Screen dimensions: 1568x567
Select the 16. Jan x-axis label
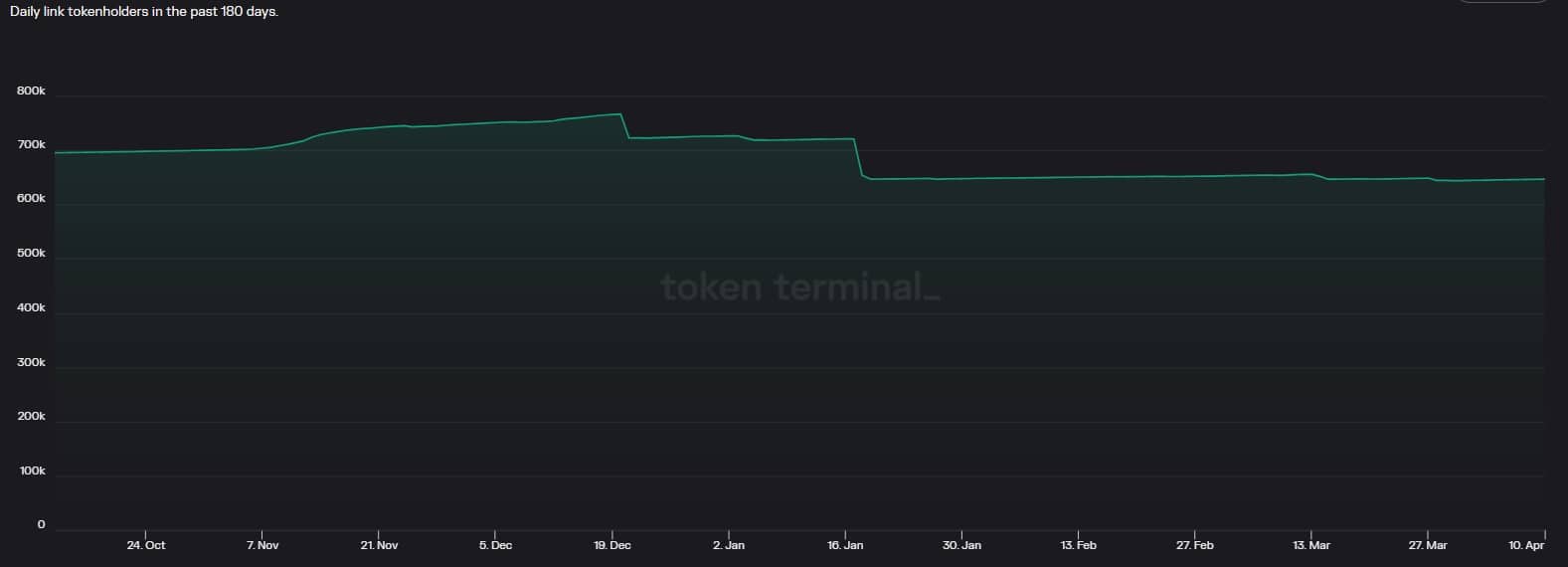click(x=845, y=546)
